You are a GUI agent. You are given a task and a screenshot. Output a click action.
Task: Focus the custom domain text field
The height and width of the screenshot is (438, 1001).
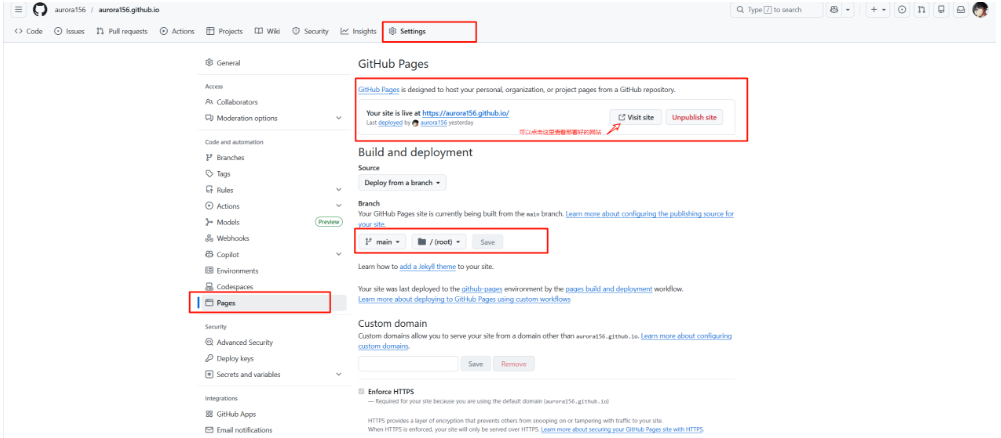pyautogui.click(x=408, y=364)
